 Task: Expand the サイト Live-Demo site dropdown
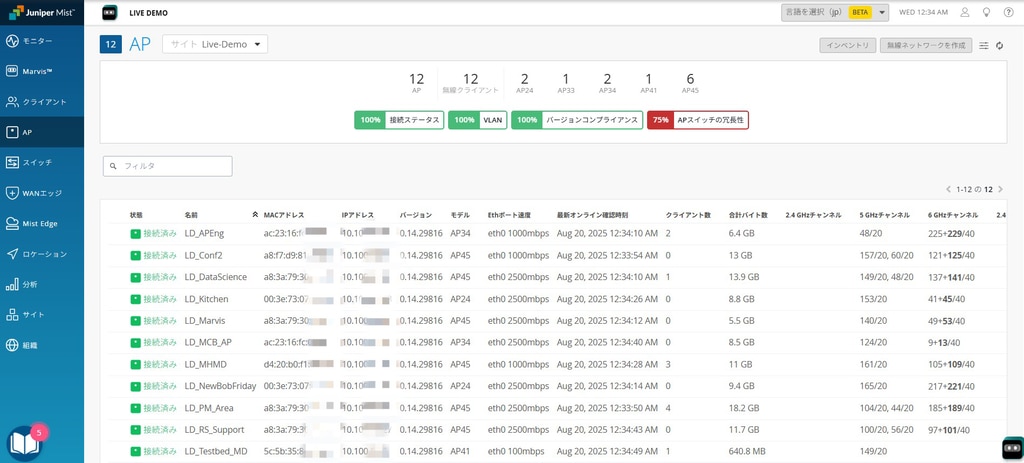(215, 44)
